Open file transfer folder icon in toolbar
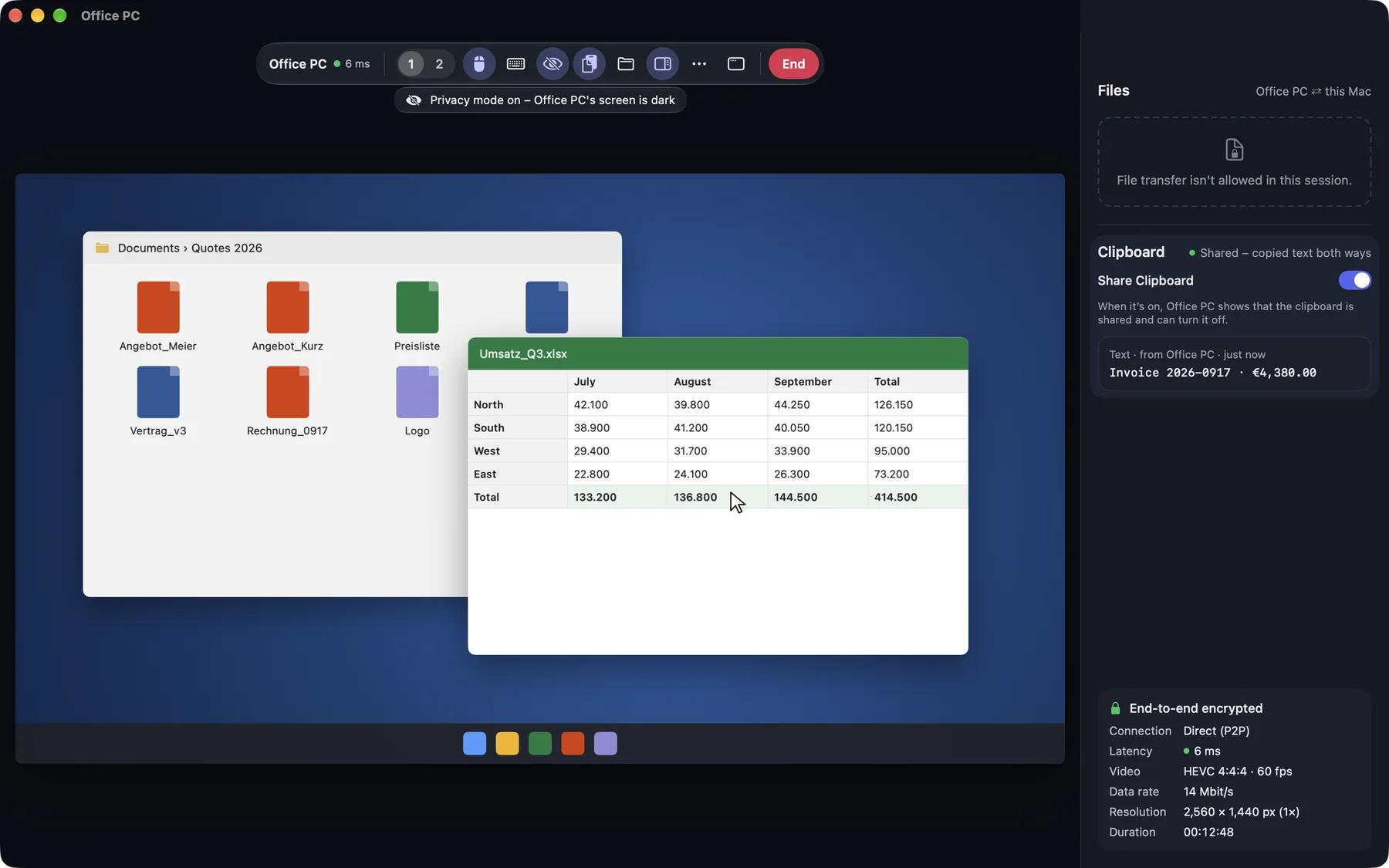The height and width of the screenshot is (868, 1389). coord(626,64)
